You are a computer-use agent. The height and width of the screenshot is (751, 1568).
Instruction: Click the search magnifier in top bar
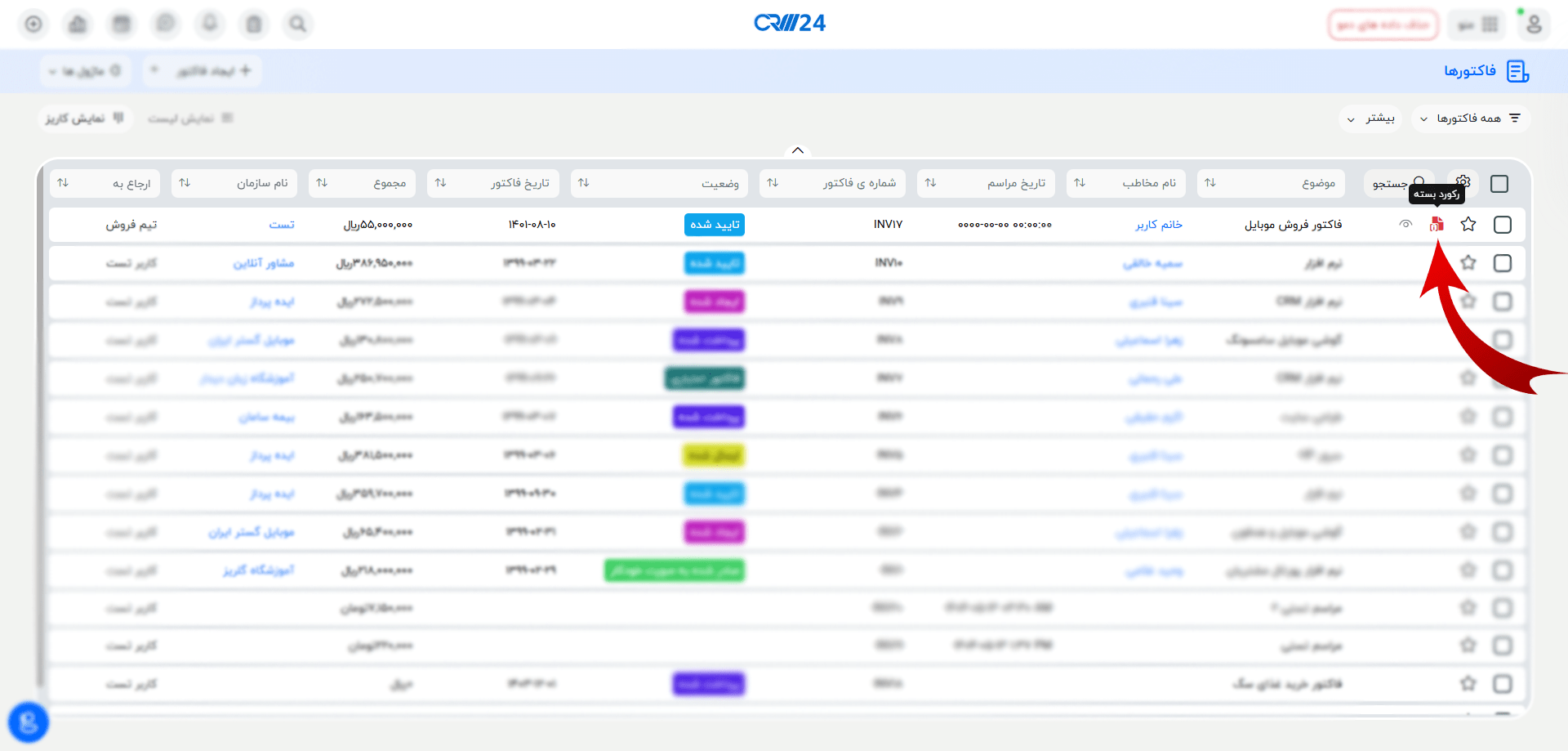[x=298, y=25]
